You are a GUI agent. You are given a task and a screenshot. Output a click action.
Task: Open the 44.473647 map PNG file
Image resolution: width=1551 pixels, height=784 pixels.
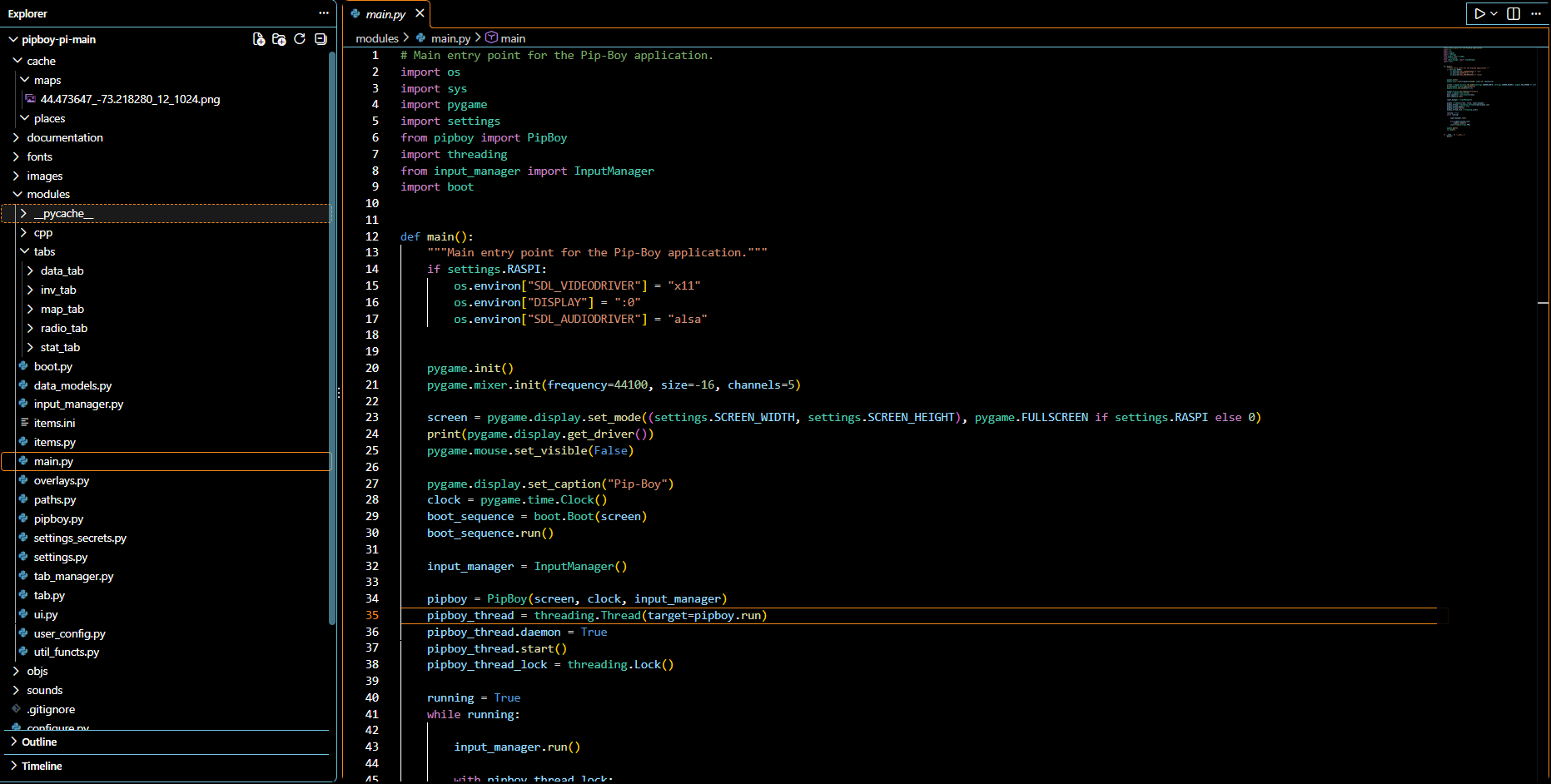[x=130, y=99]
